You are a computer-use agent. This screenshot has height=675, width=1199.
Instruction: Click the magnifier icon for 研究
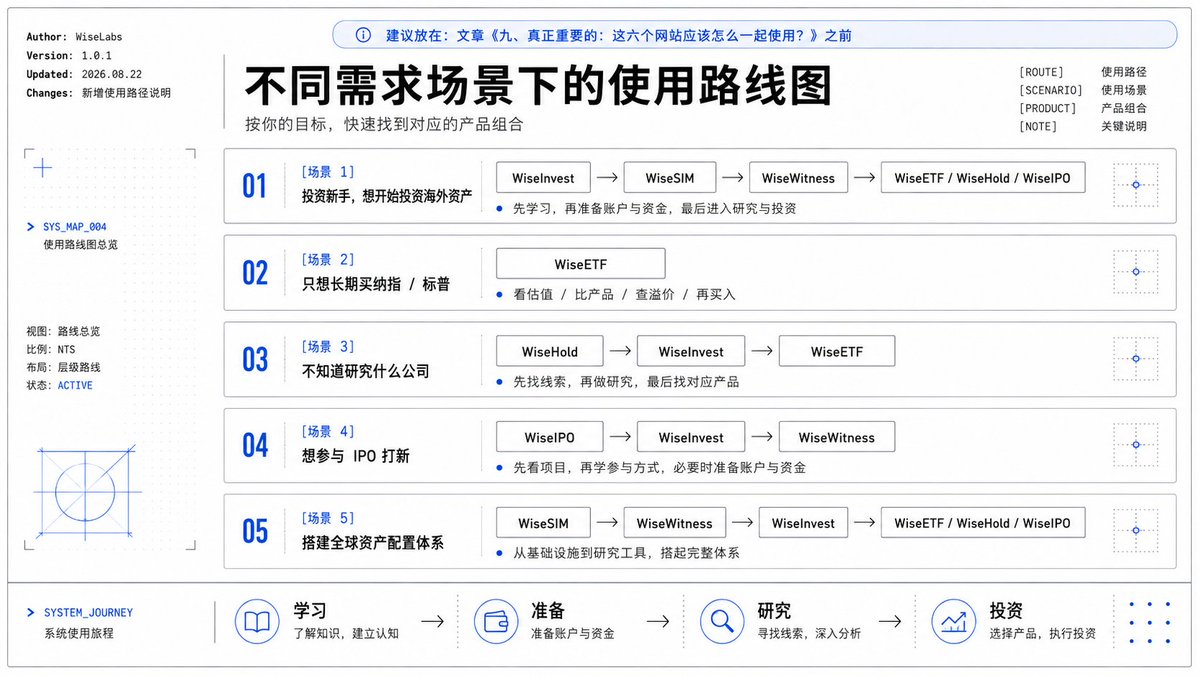click(x=722, y=621)
